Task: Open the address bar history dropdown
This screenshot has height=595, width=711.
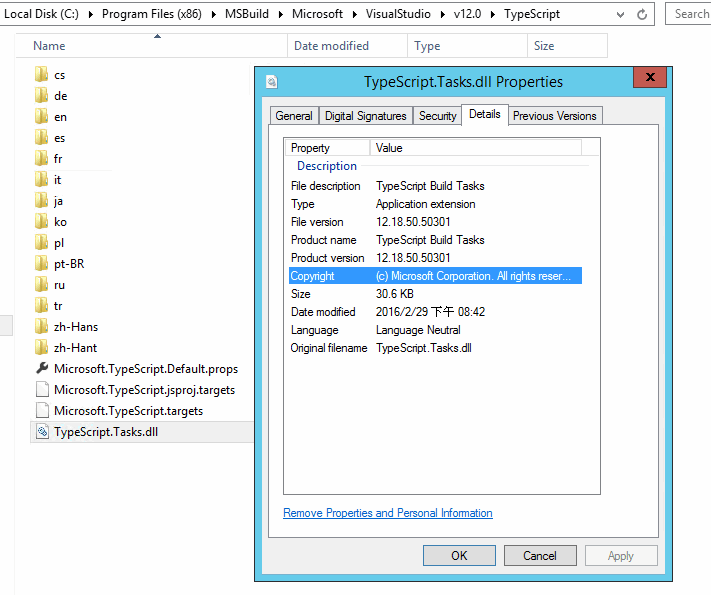Action: tap(620, 15)
